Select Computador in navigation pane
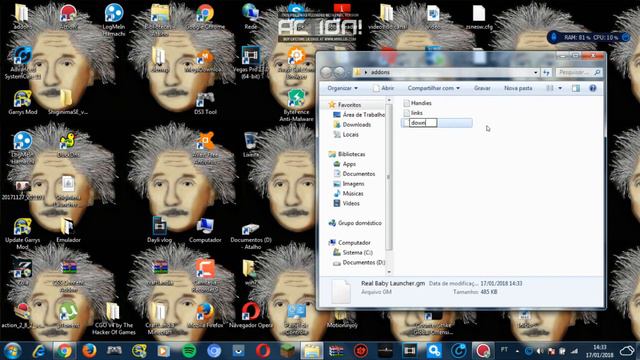 349,243
